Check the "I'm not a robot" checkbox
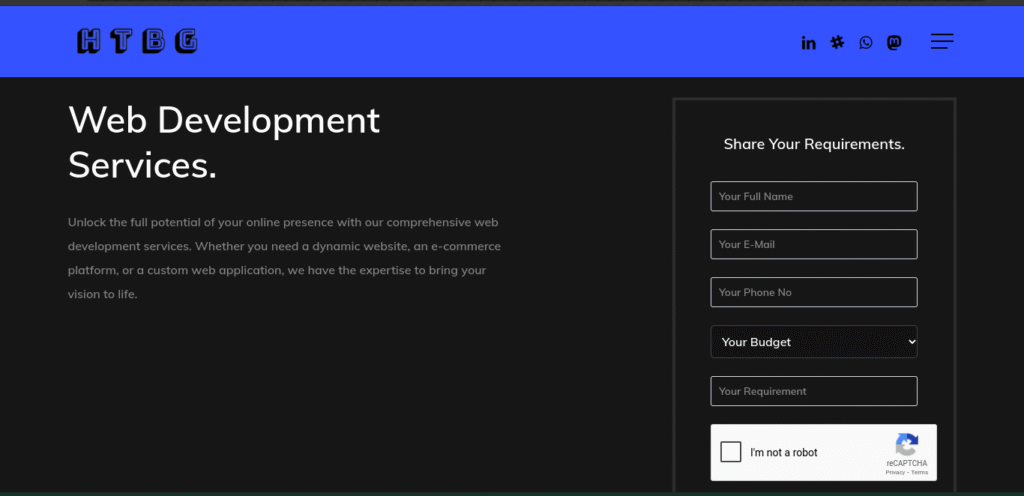Screen dimensions: 1024x496 pyautogui.click(x=731, y=452)
